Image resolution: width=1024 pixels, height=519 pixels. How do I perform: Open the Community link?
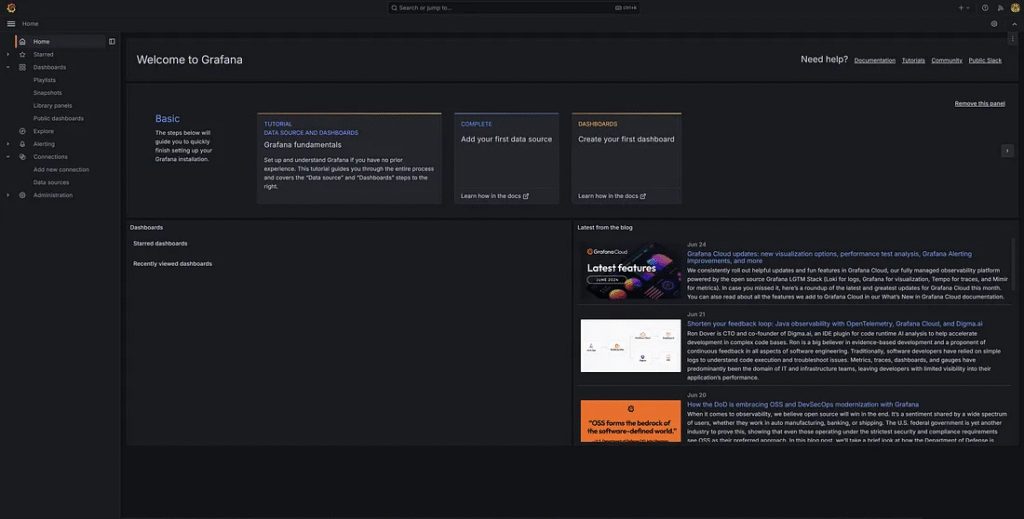click(x=946, y=60)
